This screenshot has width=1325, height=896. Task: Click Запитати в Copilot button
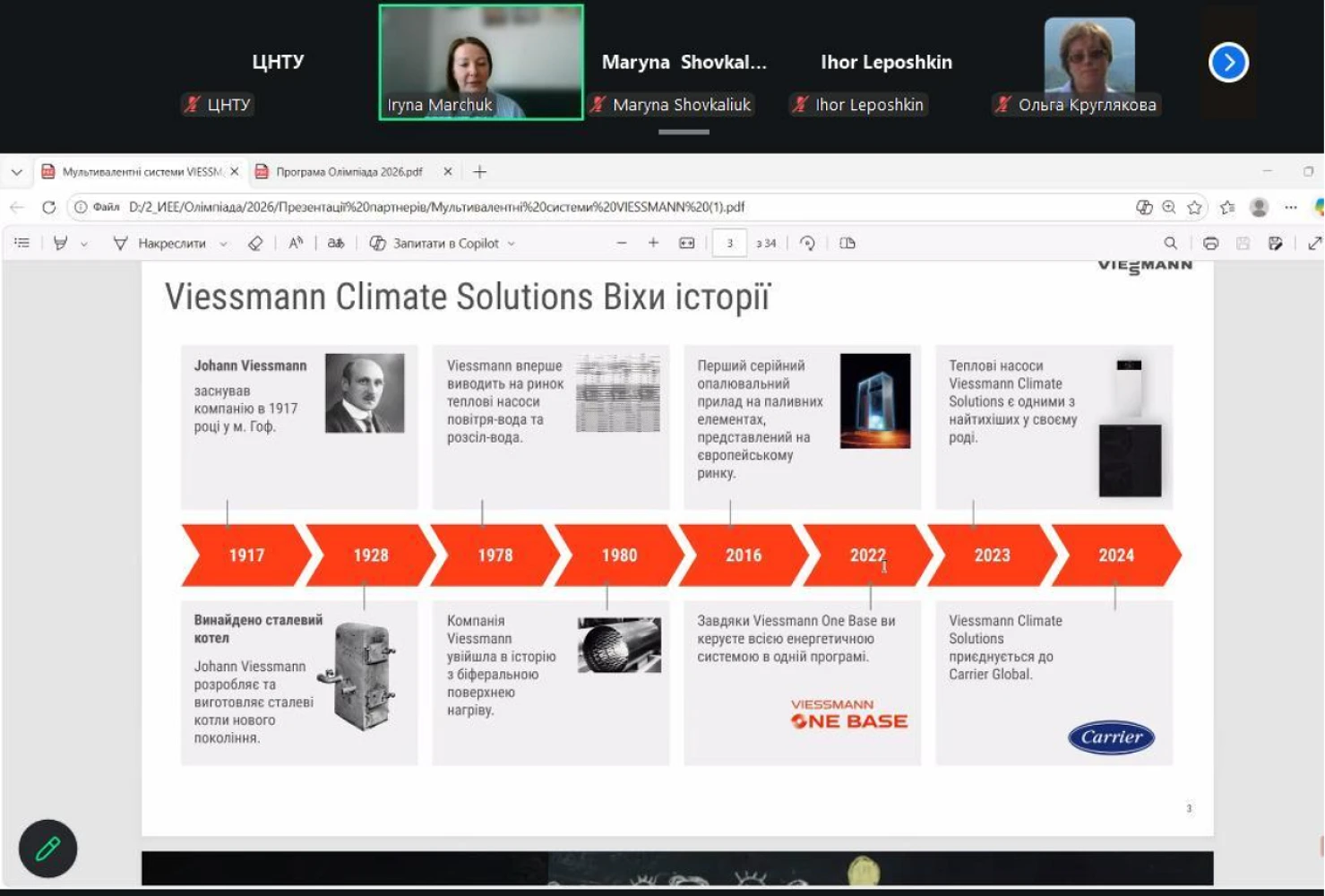[435, 243]
